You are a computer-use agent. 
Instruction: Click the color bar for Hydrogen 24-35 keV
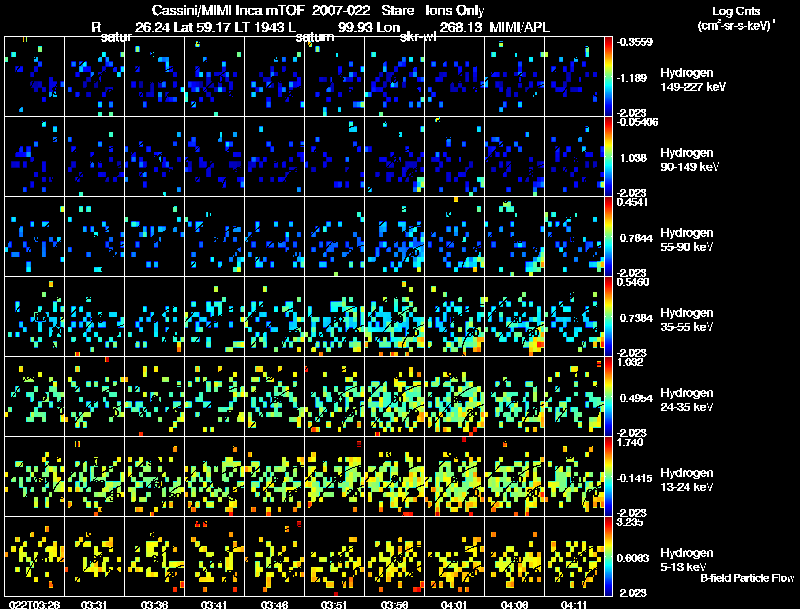click(609, 397)
